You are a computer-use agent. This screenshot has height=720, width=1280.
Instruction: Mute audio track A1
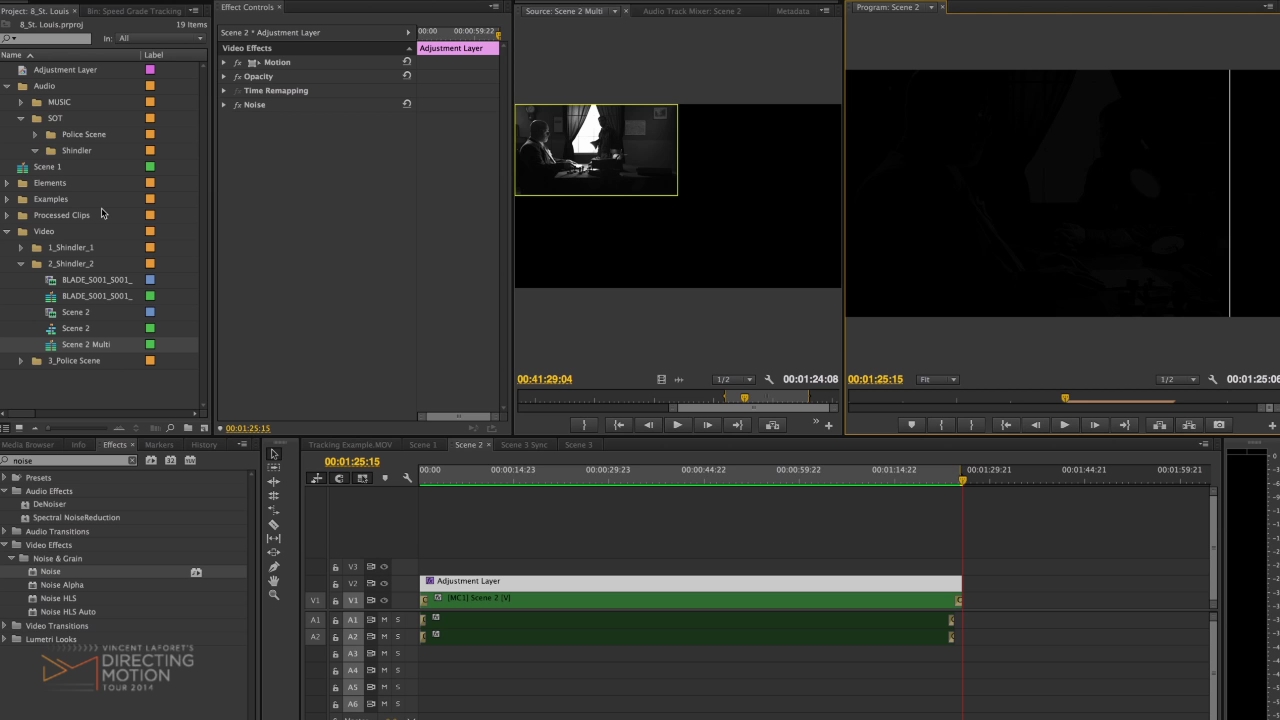point(384,620)
